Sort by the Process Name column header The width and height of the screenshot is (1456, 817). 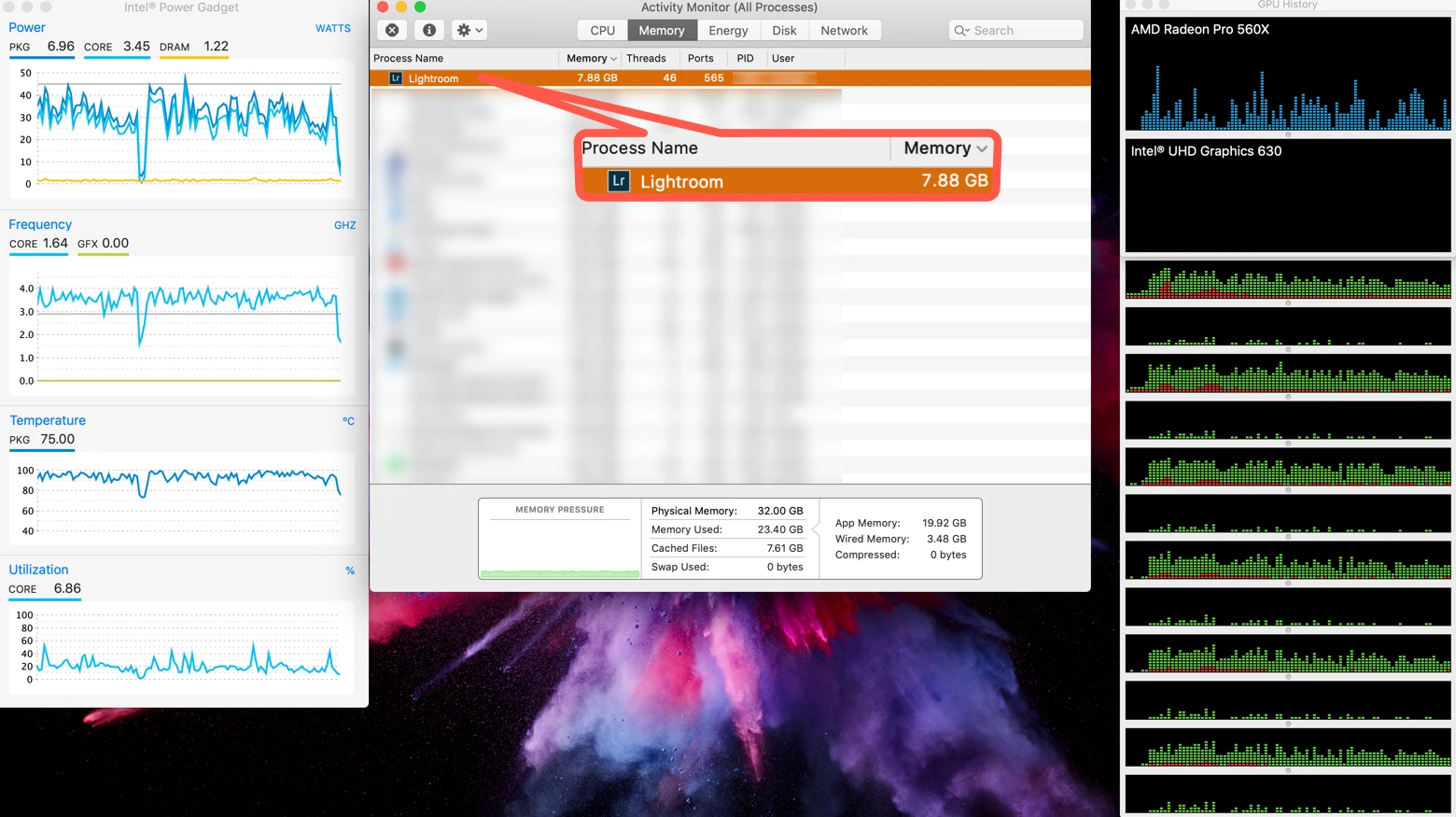coord(464,58)
